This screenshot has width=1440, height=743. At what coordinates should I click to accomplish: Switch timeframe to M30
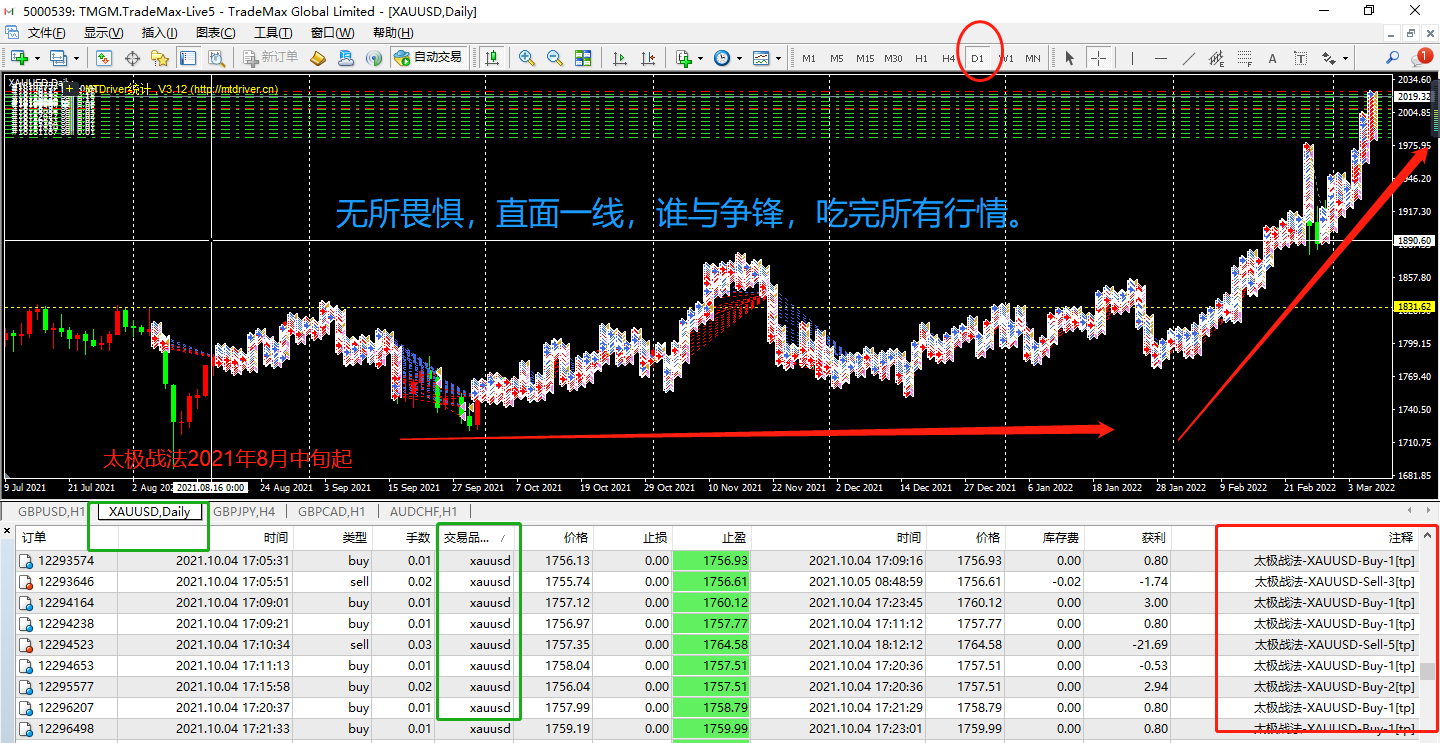coord(893,58)
